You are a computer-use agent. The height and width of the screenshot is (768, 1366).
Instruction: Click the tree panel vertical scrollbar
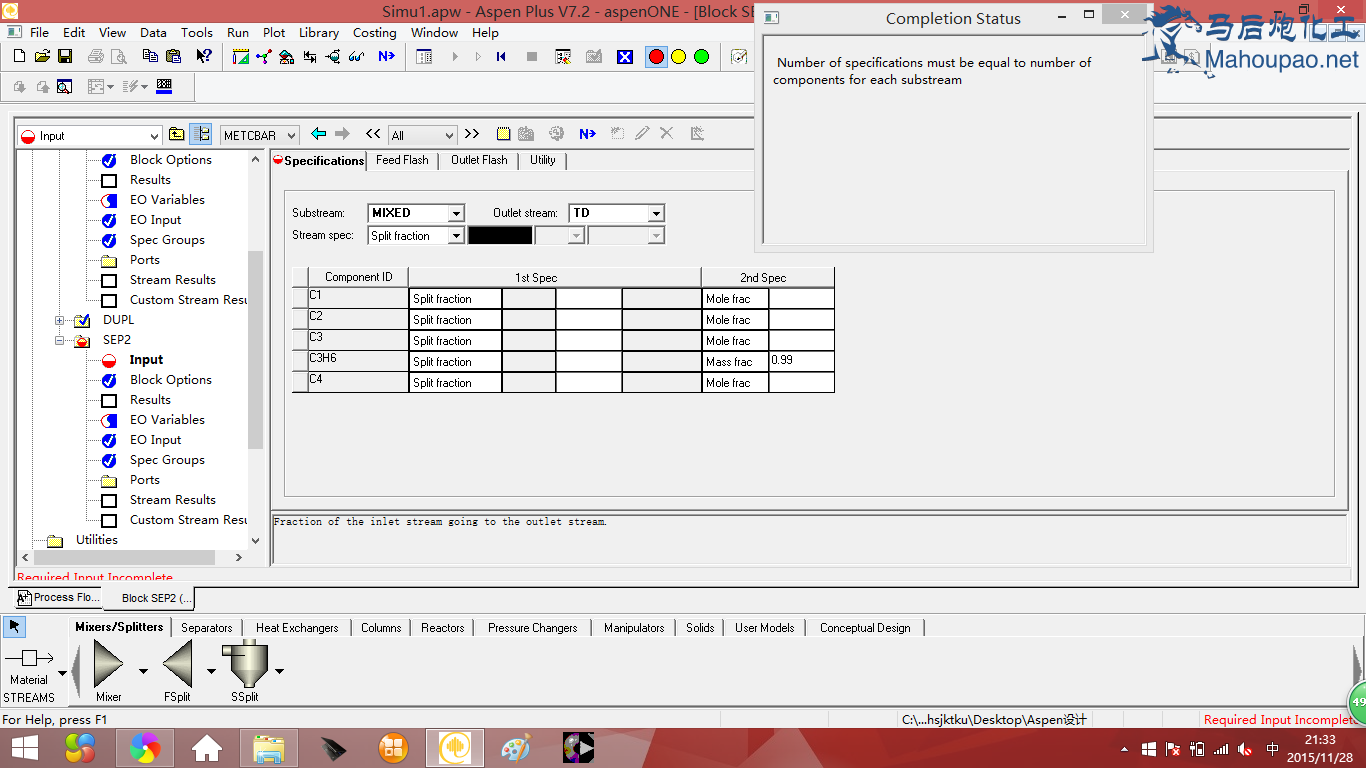click(x=255, y=350)
